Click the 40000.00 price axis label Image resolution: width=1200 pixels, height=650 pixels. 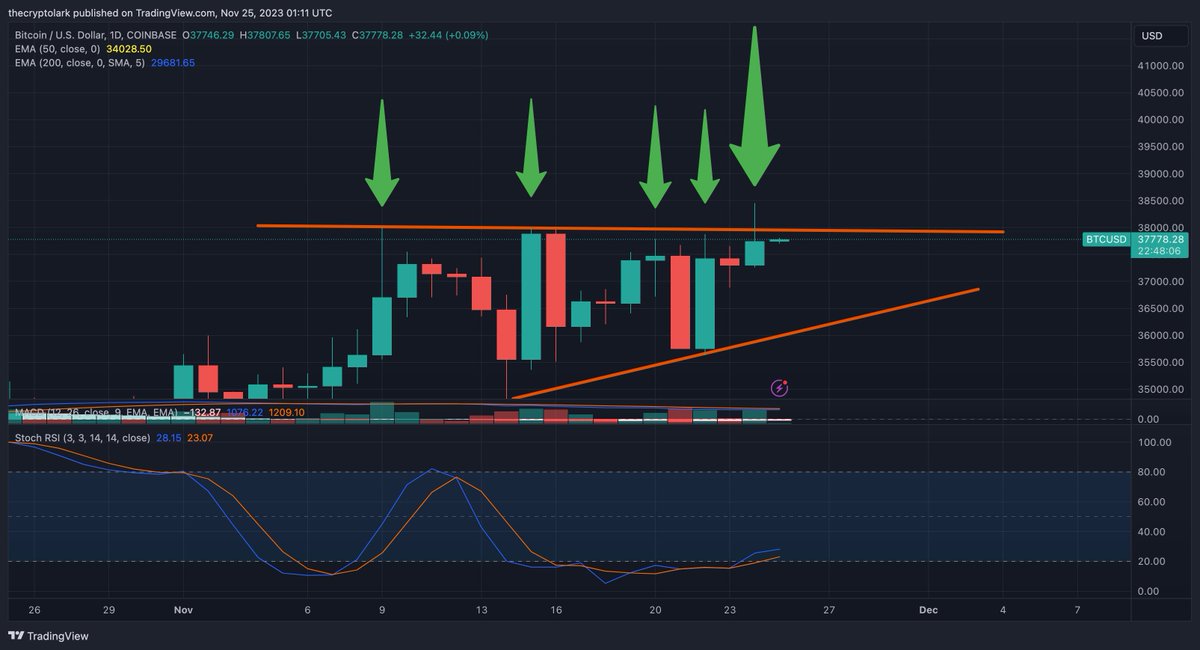[x=1162, y=120]
